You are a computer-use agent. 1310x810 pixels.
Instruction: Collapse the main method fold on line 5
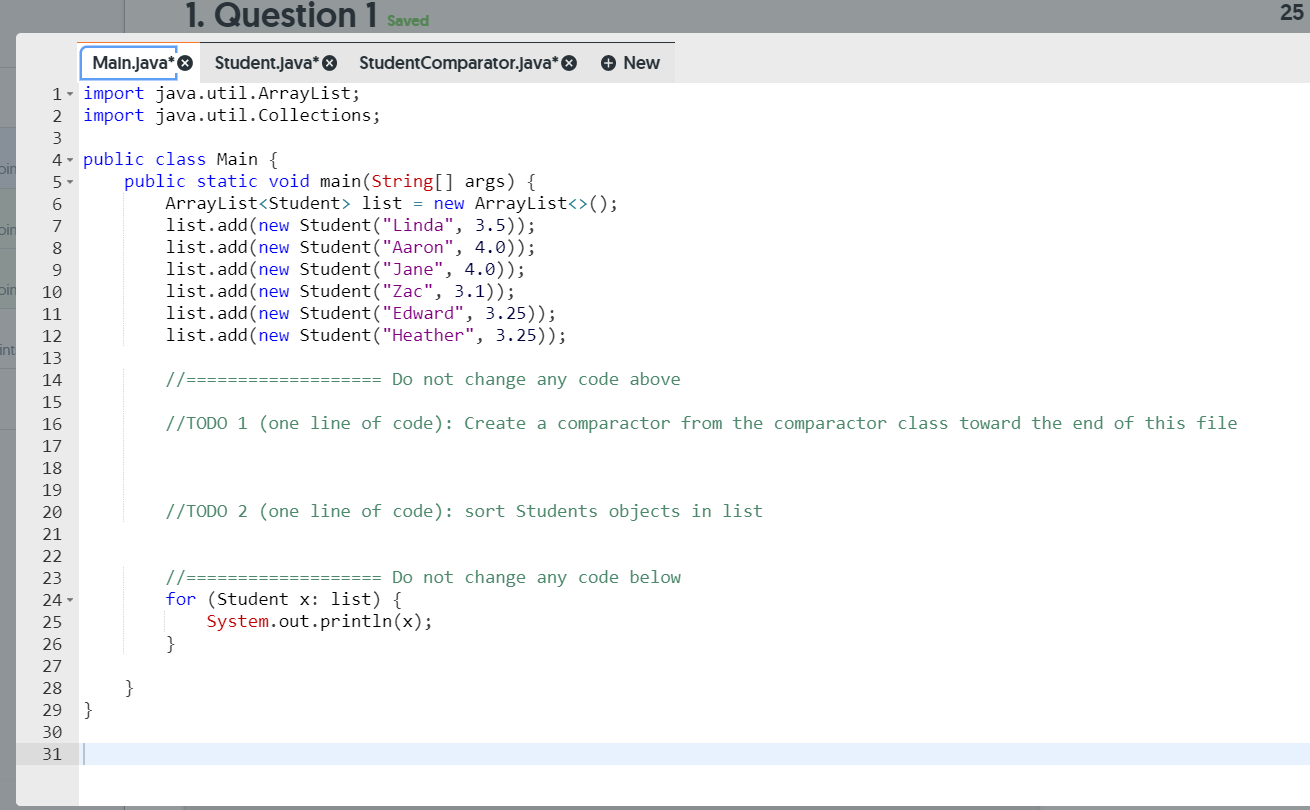point(70,180)
